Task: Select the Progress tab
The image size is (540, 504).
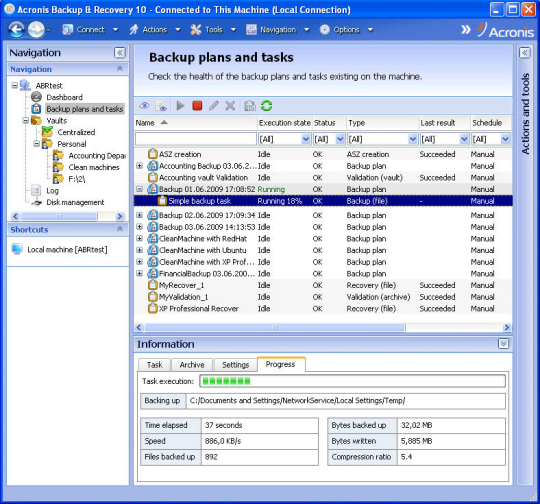Action: [x=281, y=364]
